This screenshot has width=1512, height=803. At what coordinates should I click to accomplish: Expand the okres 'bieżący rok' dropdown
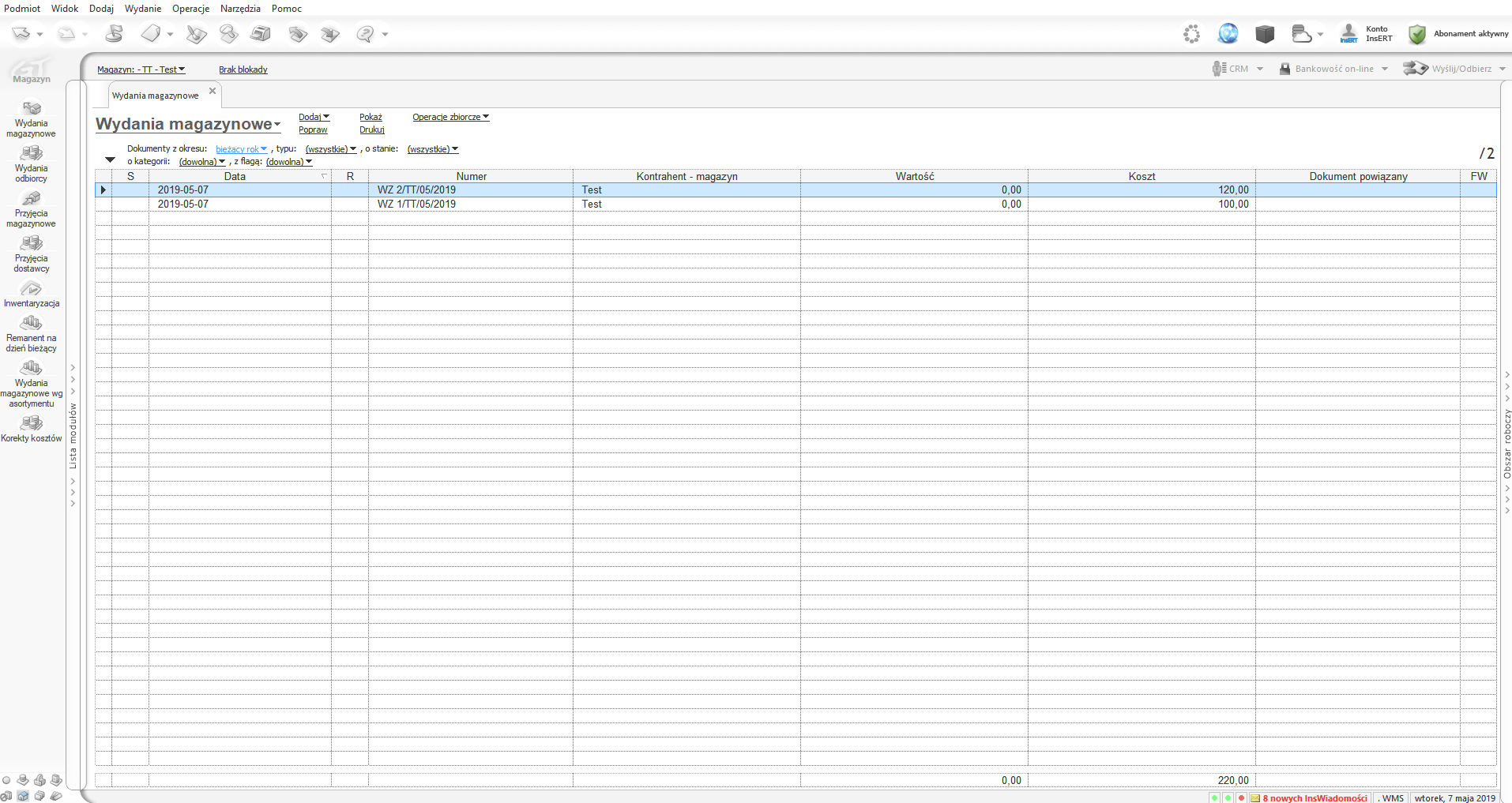point(241,149)
